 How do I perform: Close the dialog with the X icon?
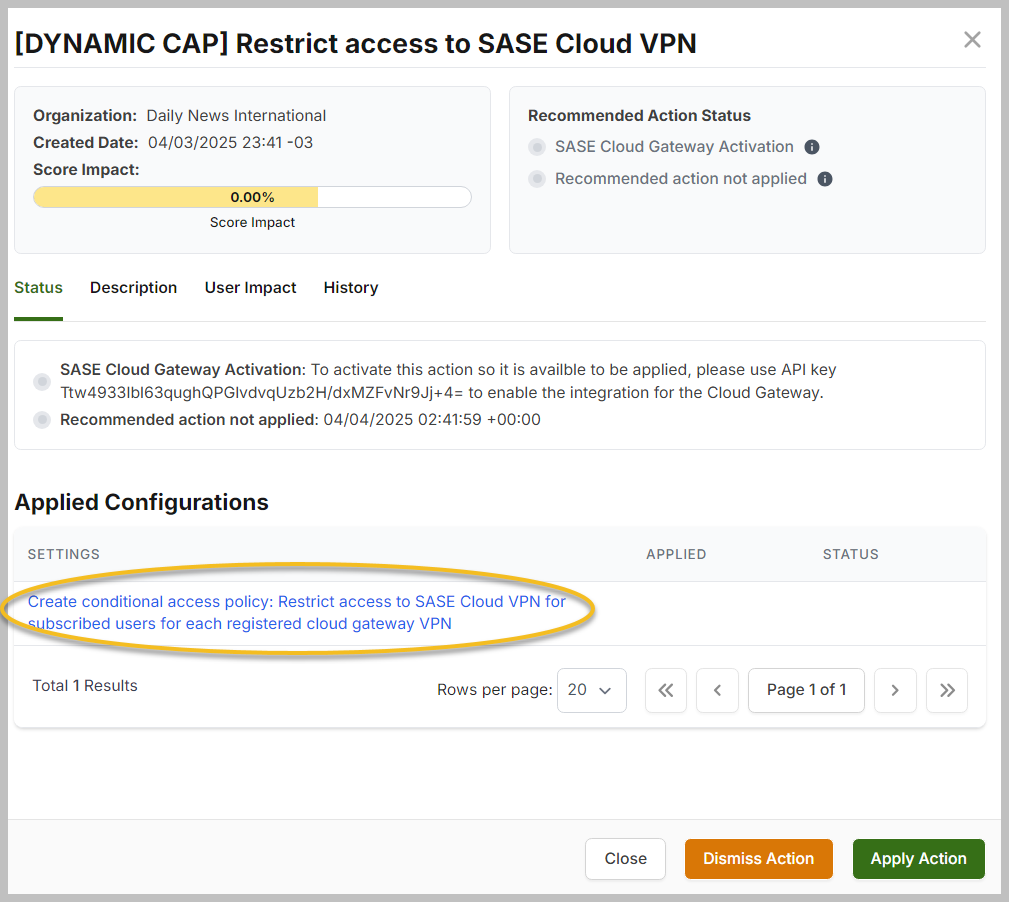tap(972, 40)
